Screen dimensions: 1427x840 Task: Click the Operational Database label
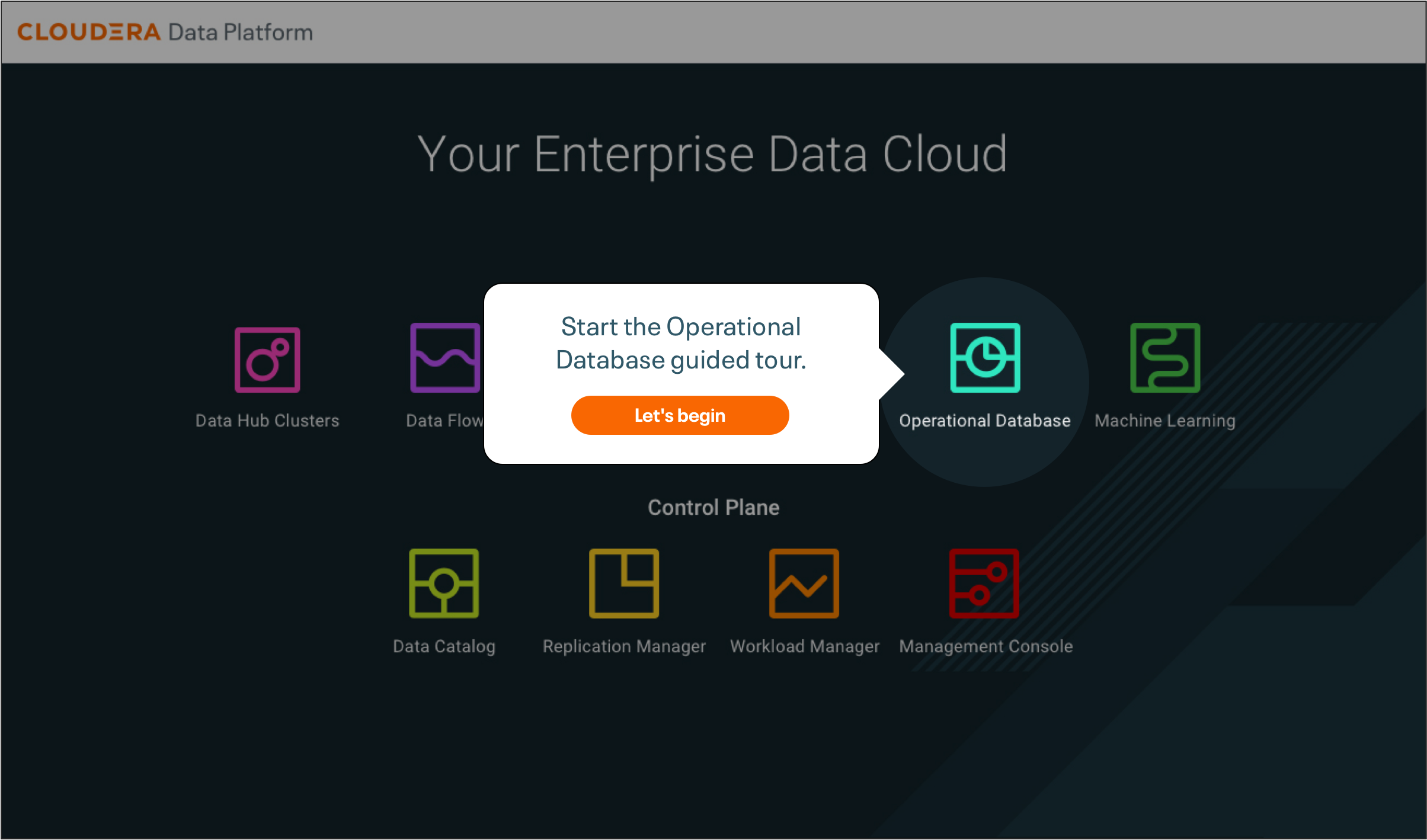point(984,421)
